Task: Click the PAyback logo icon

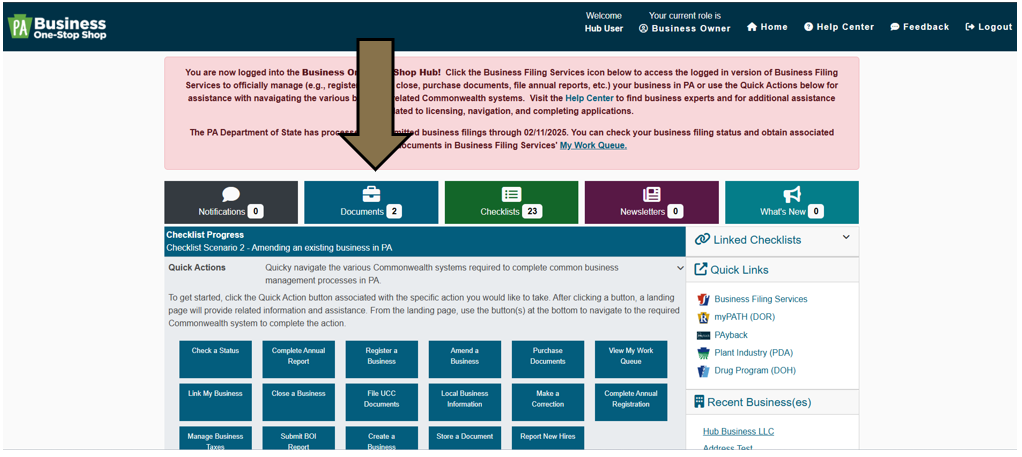Action: click(x=703, y=335)
